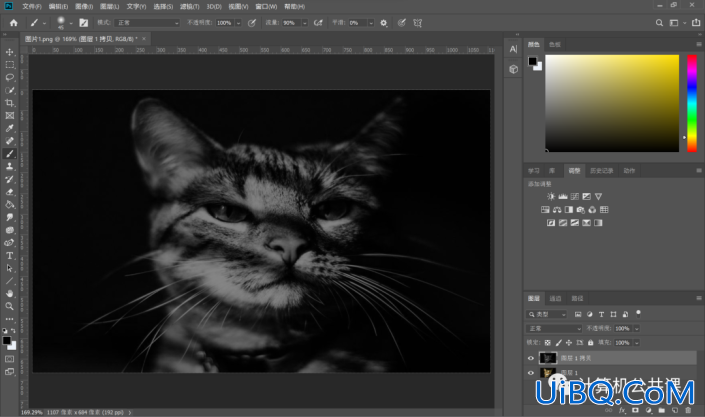705x417 pixels.
Task: Hide the 图层 1 layer
Action: pos(531,373)
